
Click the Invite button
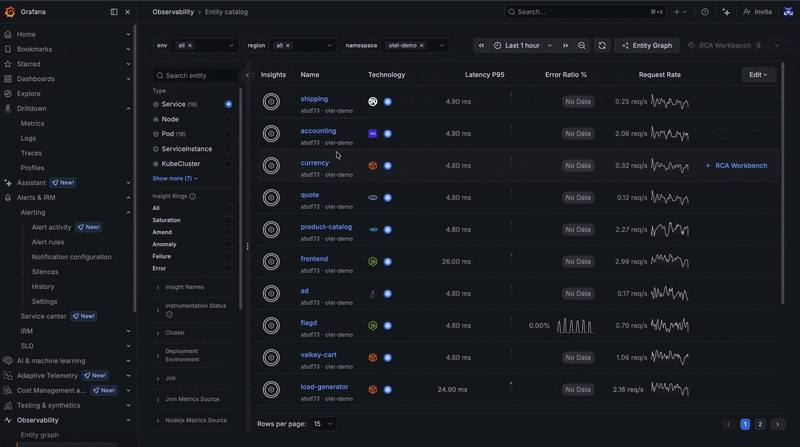tap(758, 12)
